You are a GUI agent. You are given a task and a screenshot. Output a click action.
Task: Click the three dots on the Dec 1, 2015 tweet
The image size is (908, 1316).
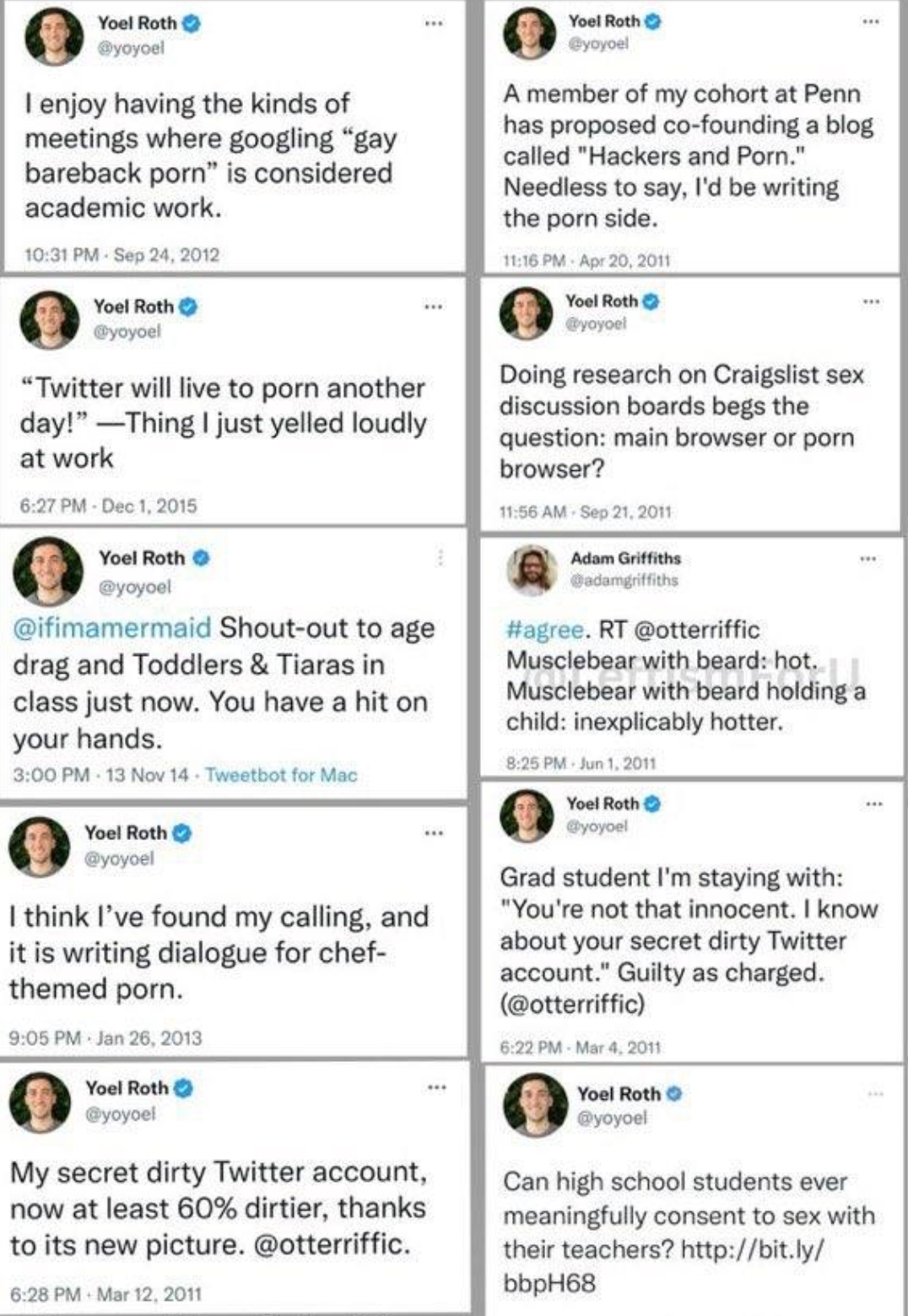[433, 306]
